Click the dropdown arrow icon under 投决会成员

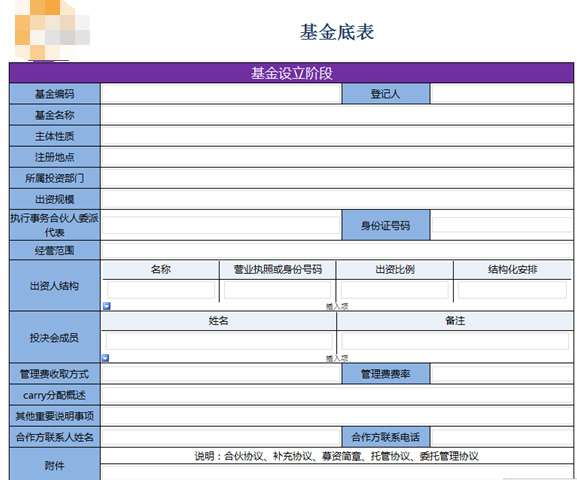[x=106, y=358]
